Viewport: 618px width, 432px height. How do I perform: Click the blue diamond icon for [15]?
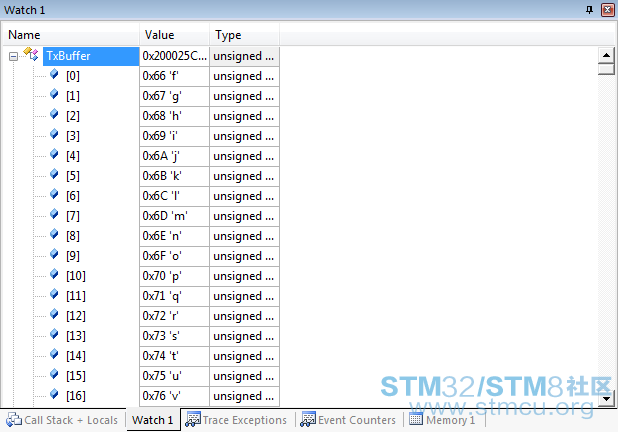coord(54,374)
